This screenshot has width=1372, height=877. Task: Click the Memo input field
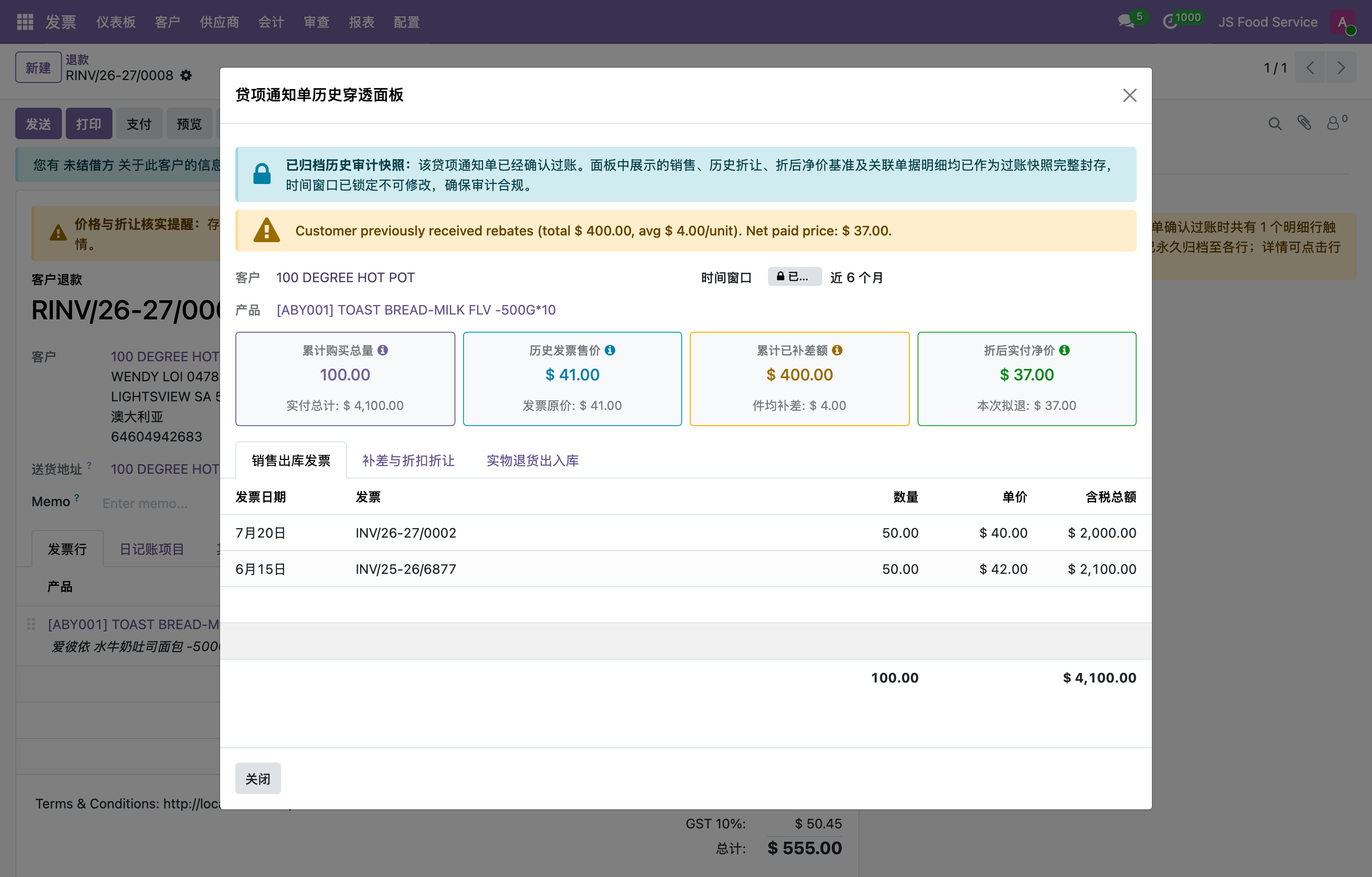coord(160,503)
